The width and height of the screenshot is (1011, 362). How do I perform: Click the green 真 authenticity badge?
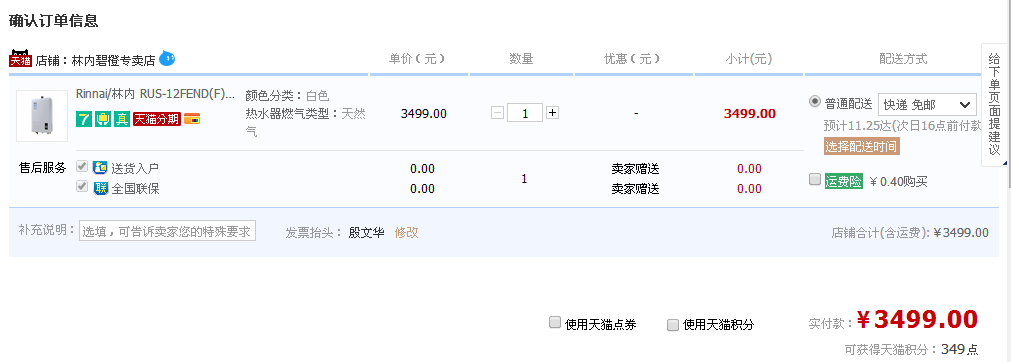click(122, 119)
